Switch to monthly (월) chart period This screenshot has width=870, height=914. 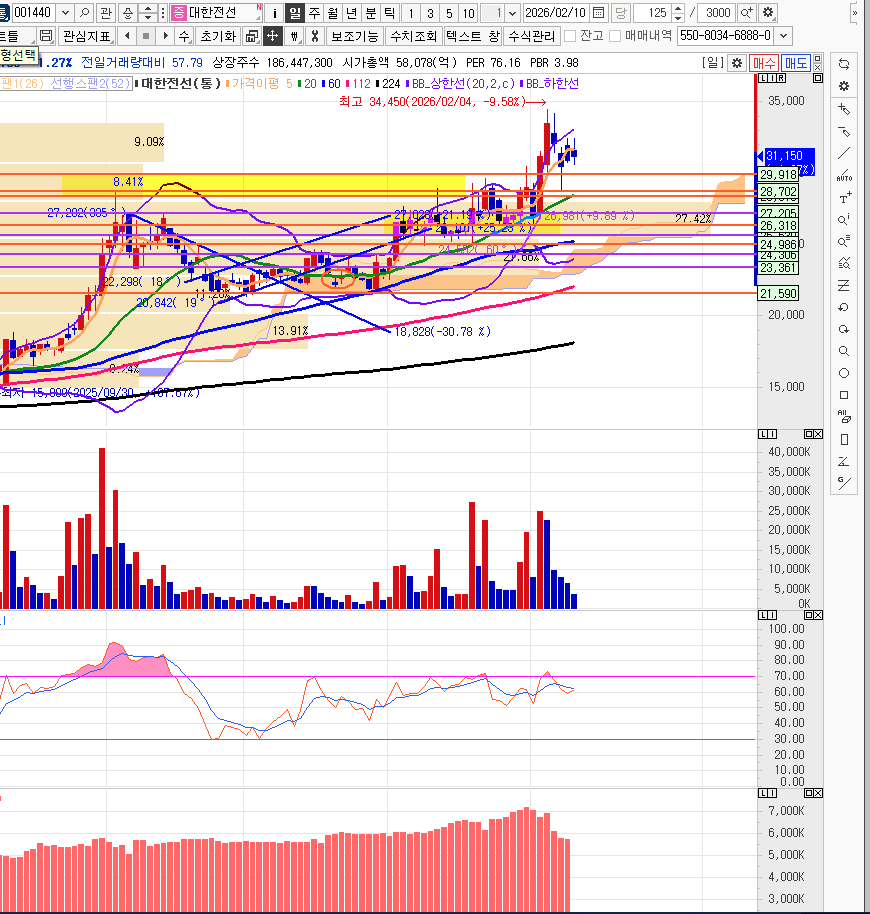click(x=332, y=13)
